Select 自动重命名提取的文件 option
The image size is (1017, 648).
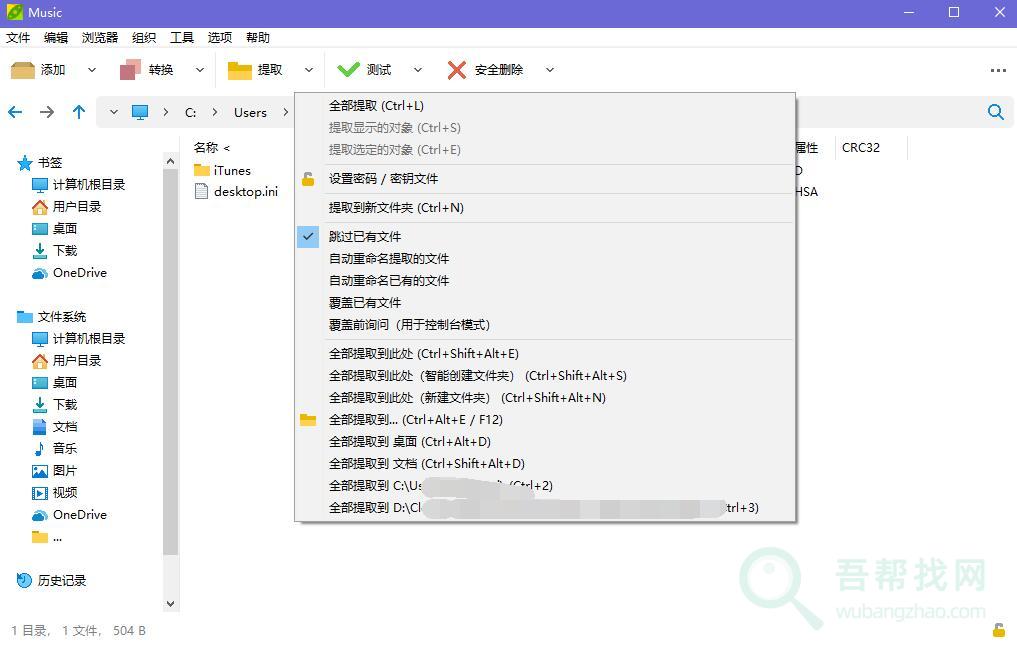pos(389,259)
